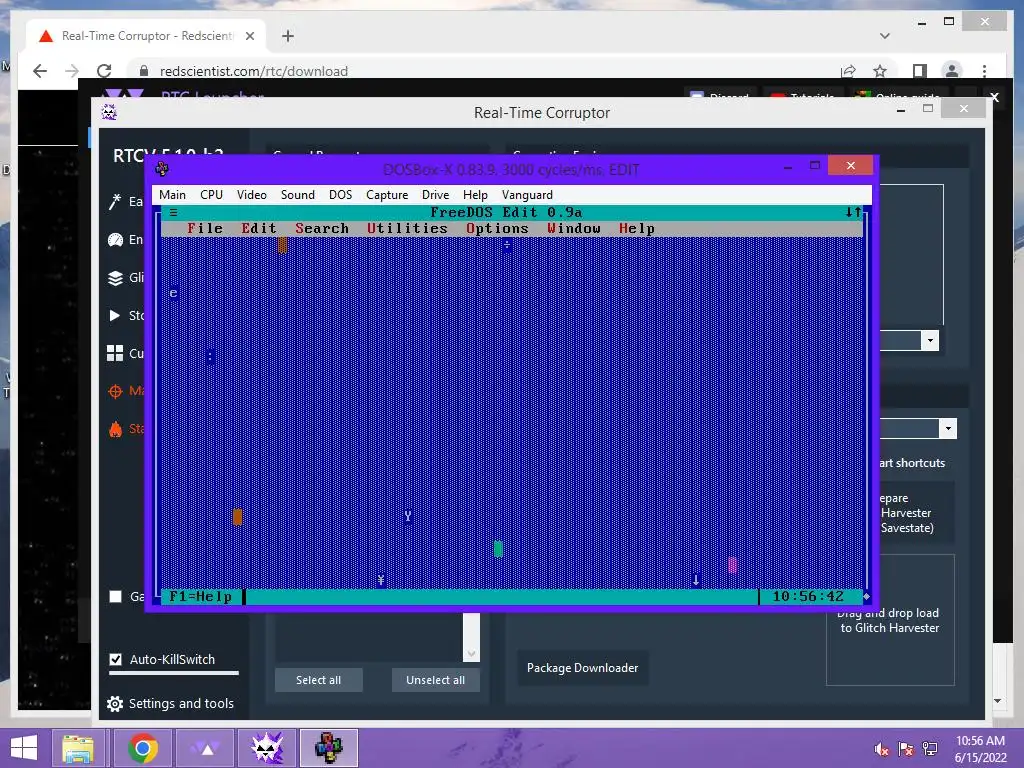The height and width of the screenshot is (768, 1024).
Task: Click the DOSBox-X title bar icon
Action: point(162,169)
